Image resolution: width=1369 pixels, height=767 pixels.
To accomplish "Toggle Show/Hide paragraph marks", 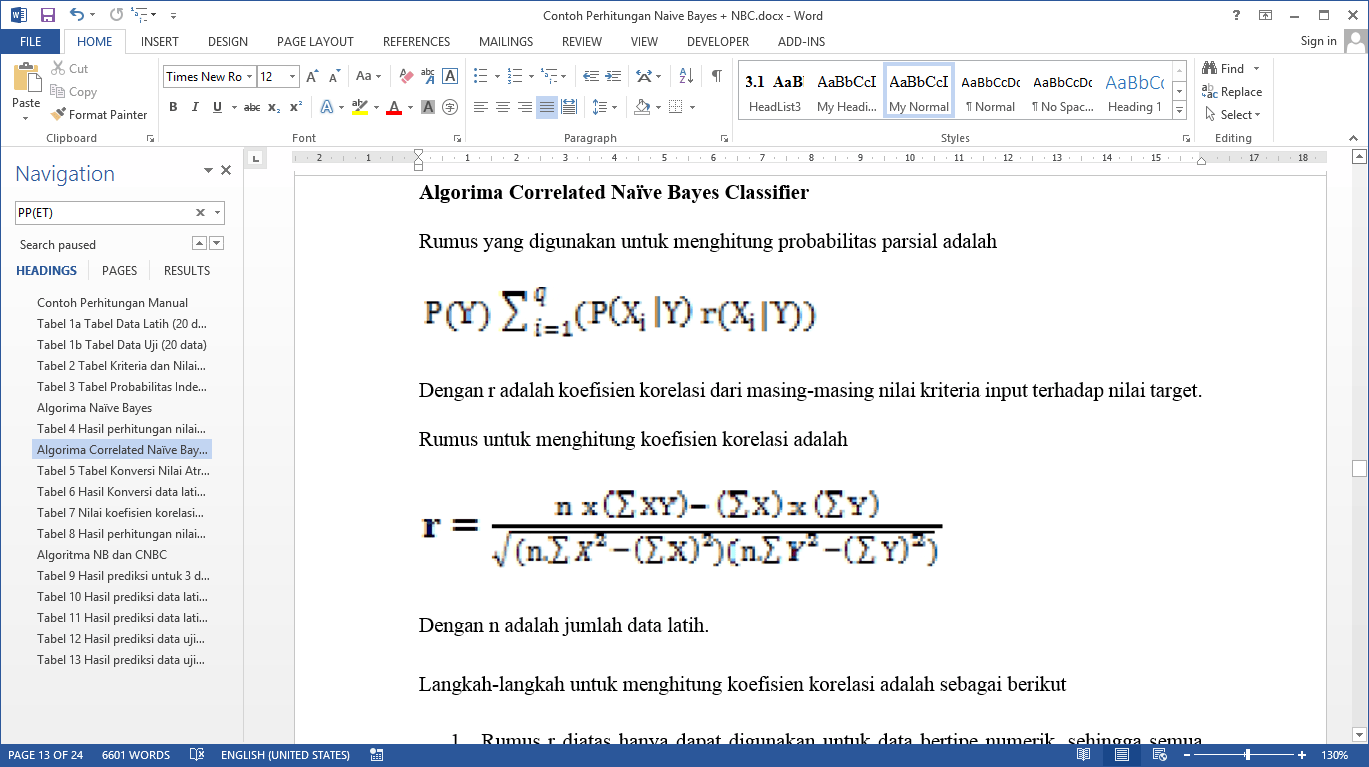I will click(x=716, y=76).
